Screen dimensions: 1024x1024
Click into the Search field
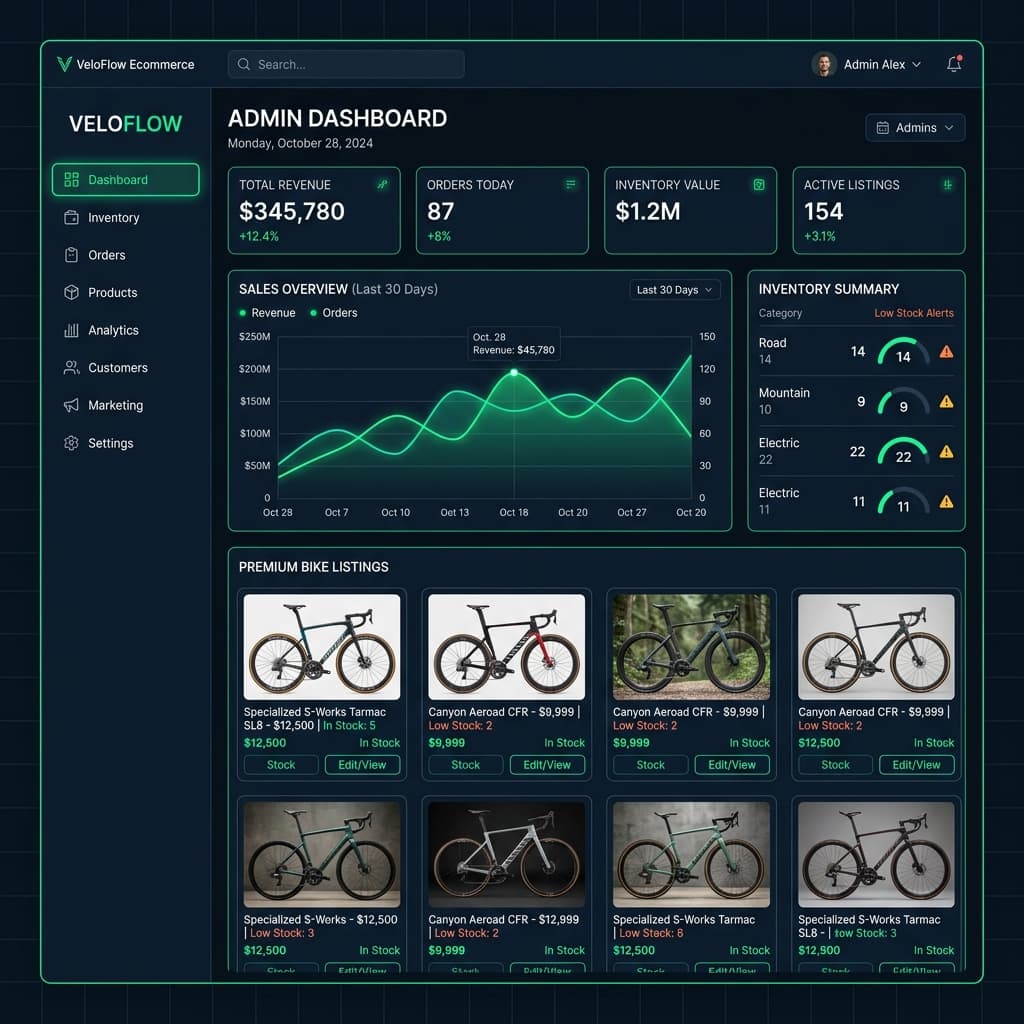coord(346,64)
